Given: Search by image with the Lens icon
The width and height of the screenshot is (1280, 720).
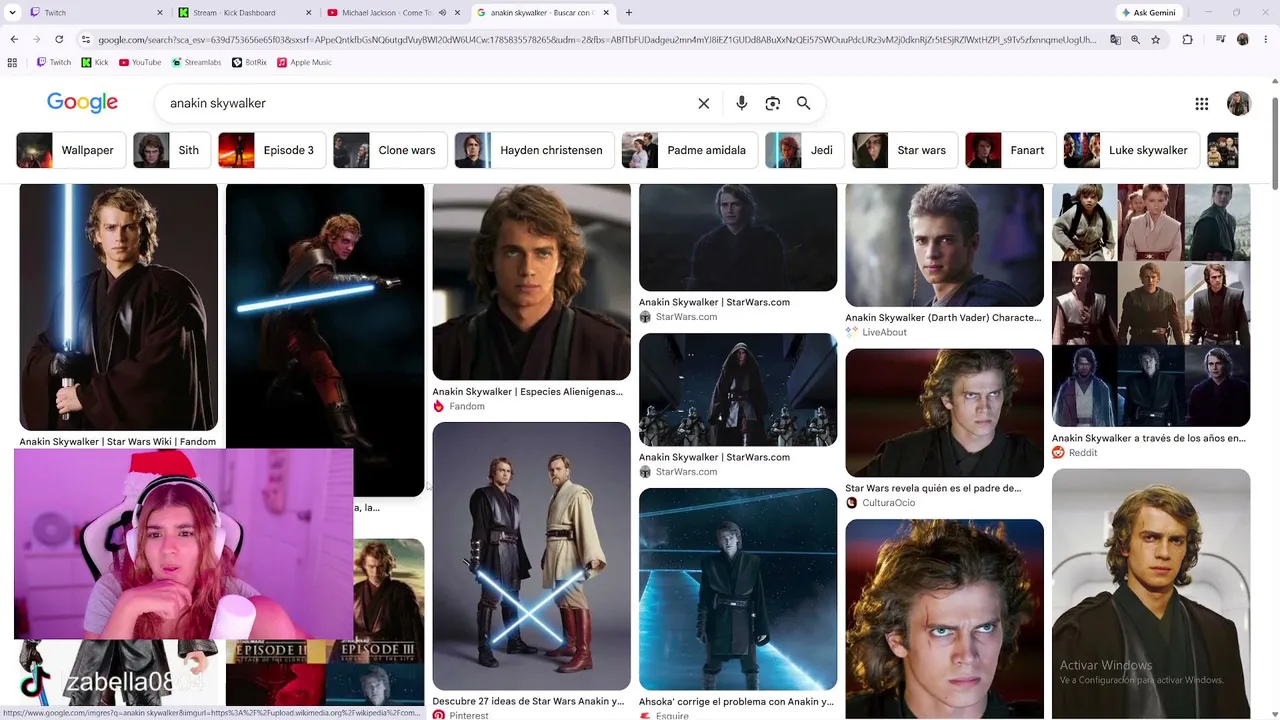Looking at the screenshot, I should (772, 103).
